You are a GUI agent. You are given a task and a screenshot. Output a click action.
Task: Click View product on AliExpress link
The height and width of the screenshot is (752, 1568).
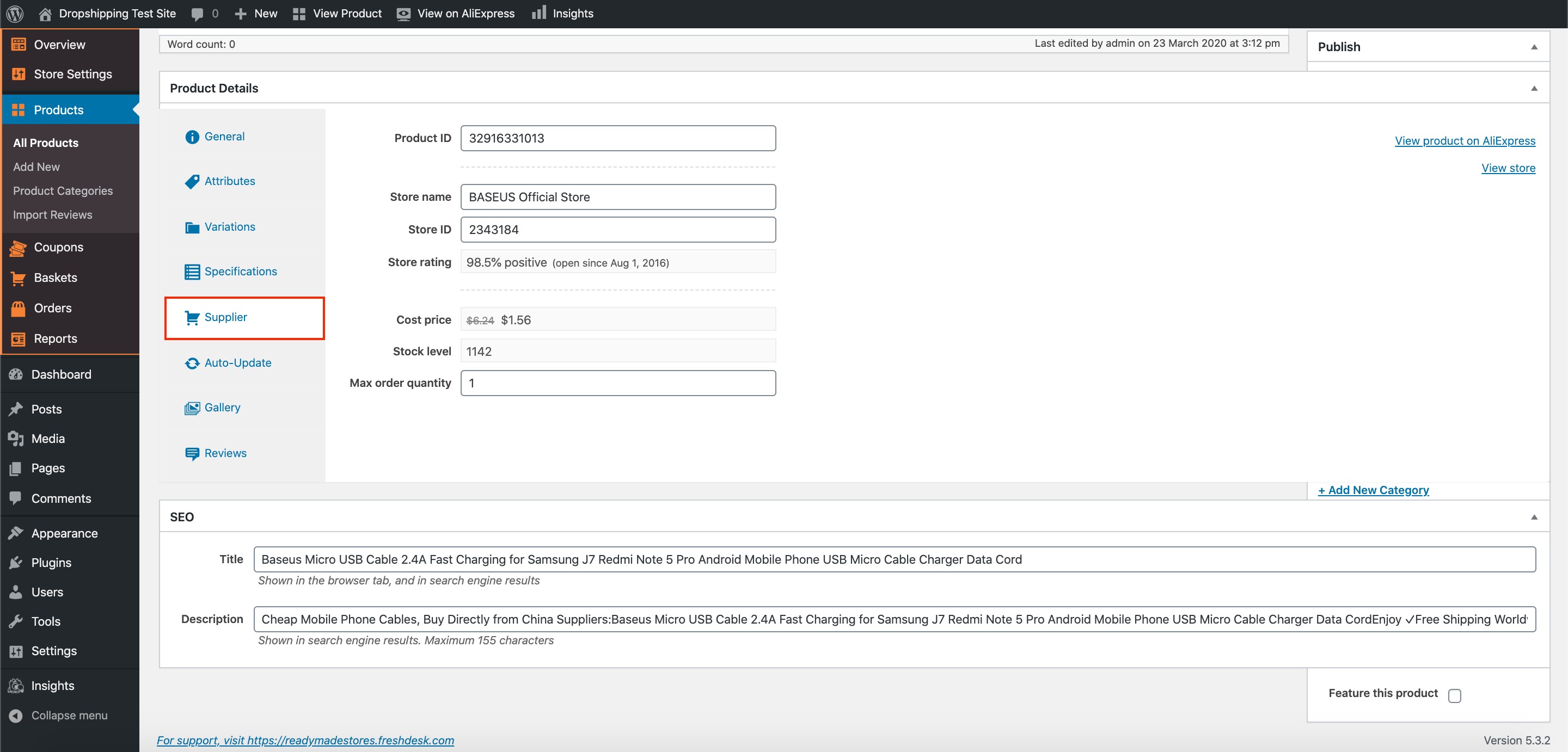click(x=1465, y=141)
